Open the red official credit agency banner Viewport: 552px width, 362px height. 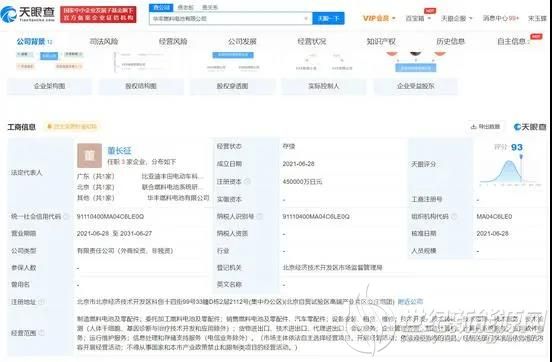(98, 14)
